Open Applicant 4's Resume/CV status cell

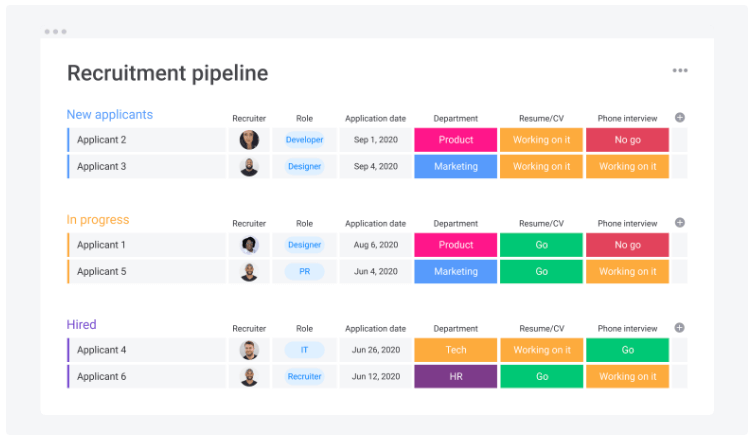click(x=541, y=350)
